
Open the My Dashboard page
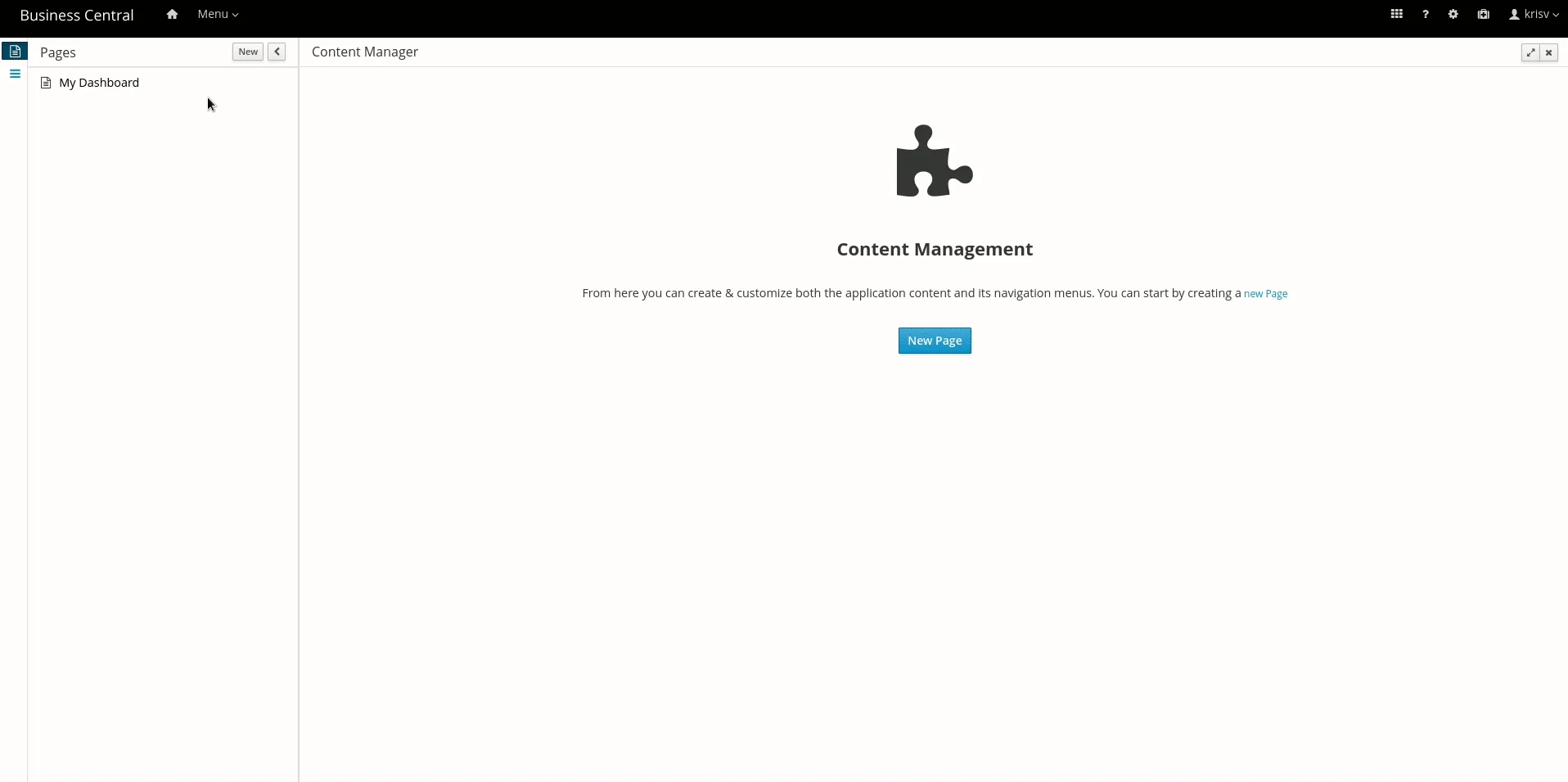point(99,83)
